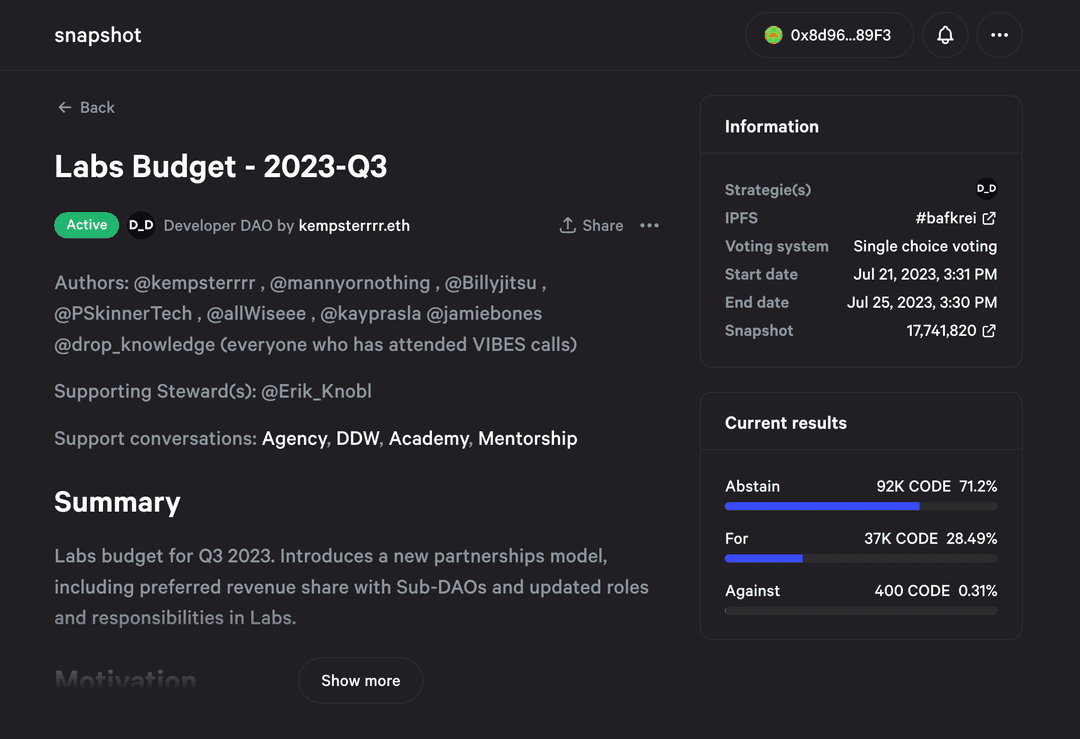Viewport: 1080px width, 739px height.
Task: Click the wallet avatar icon
Action: (773, 35)
